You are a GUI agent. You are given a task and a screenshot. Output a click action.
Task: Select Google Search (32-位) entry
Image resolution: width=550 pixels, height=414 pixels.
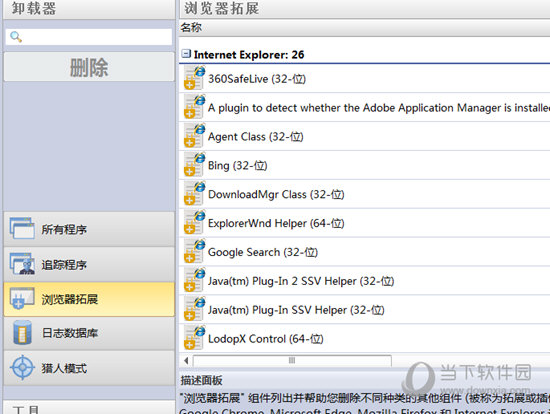[x=364, y=252]
